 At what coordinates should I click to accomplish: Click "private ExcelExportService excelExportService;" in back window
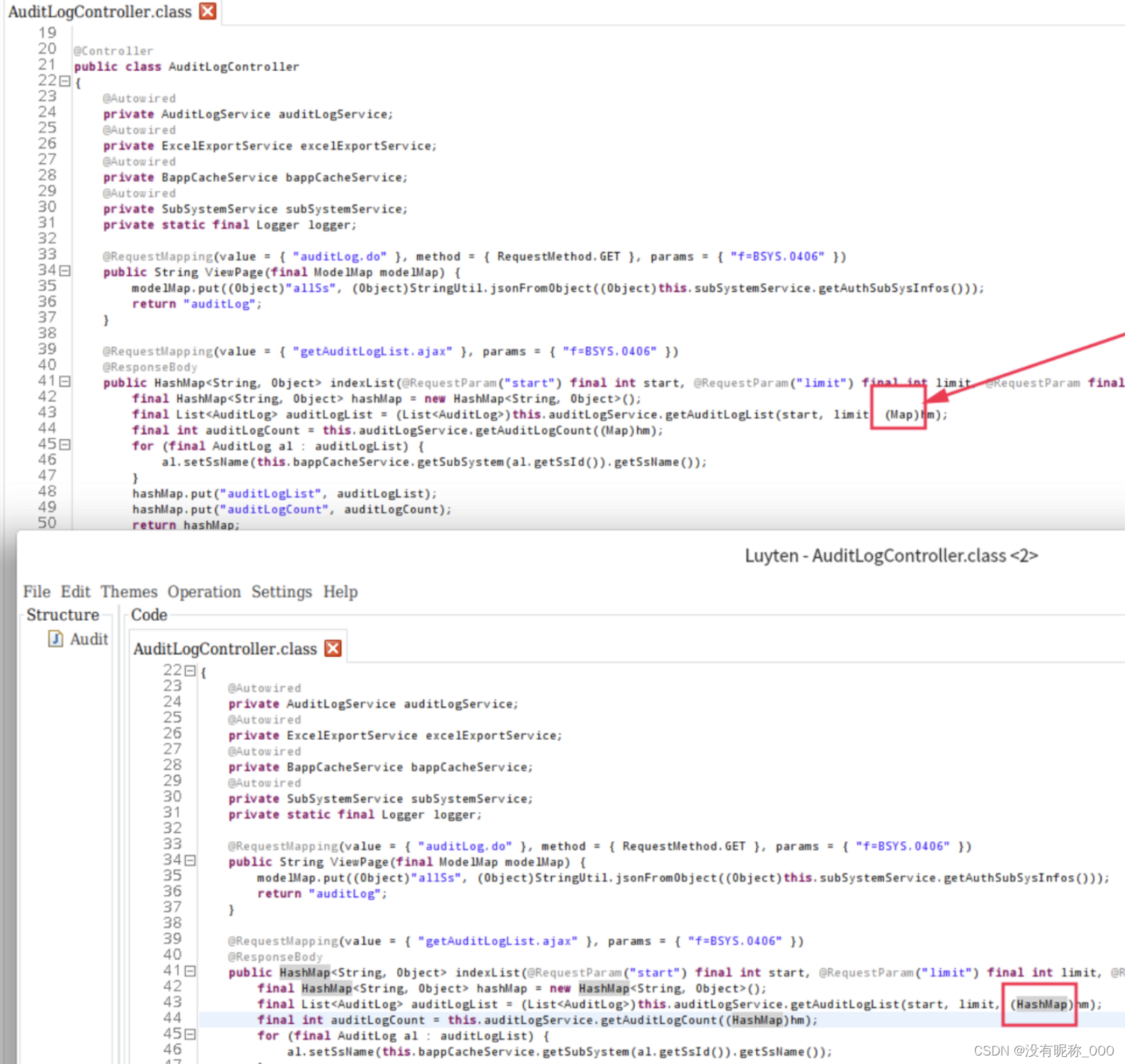[270, 146]
